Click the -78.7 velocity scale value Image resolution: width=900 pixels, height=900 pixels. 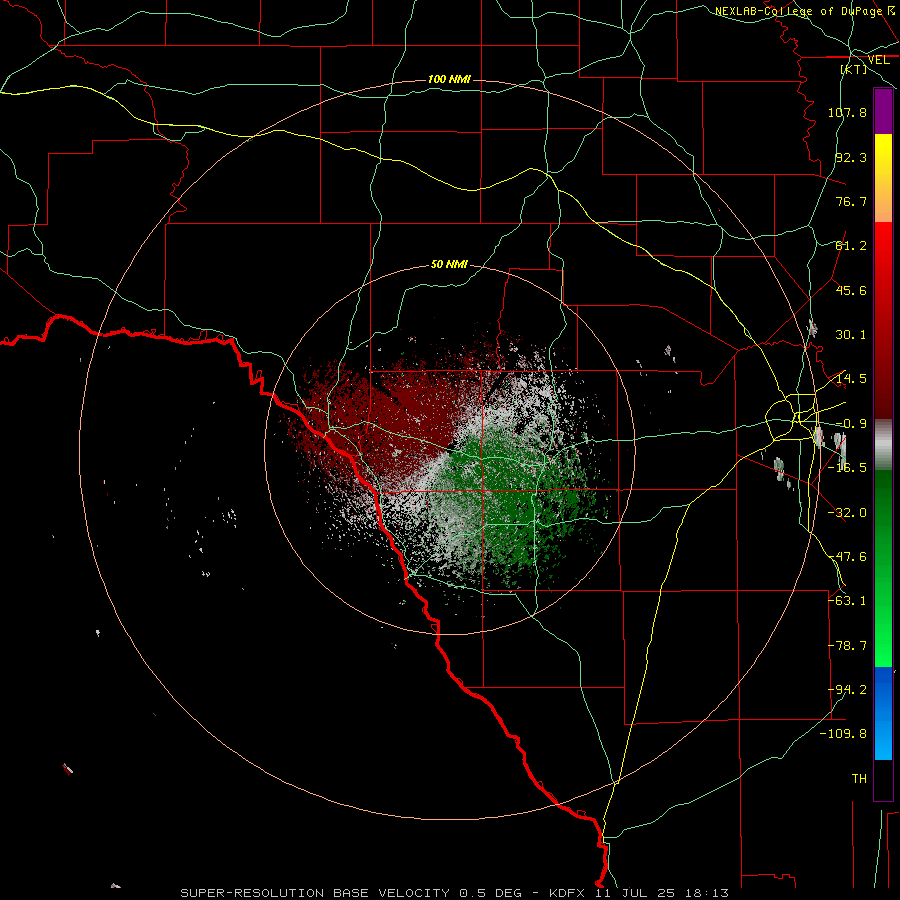click(847, 646)
